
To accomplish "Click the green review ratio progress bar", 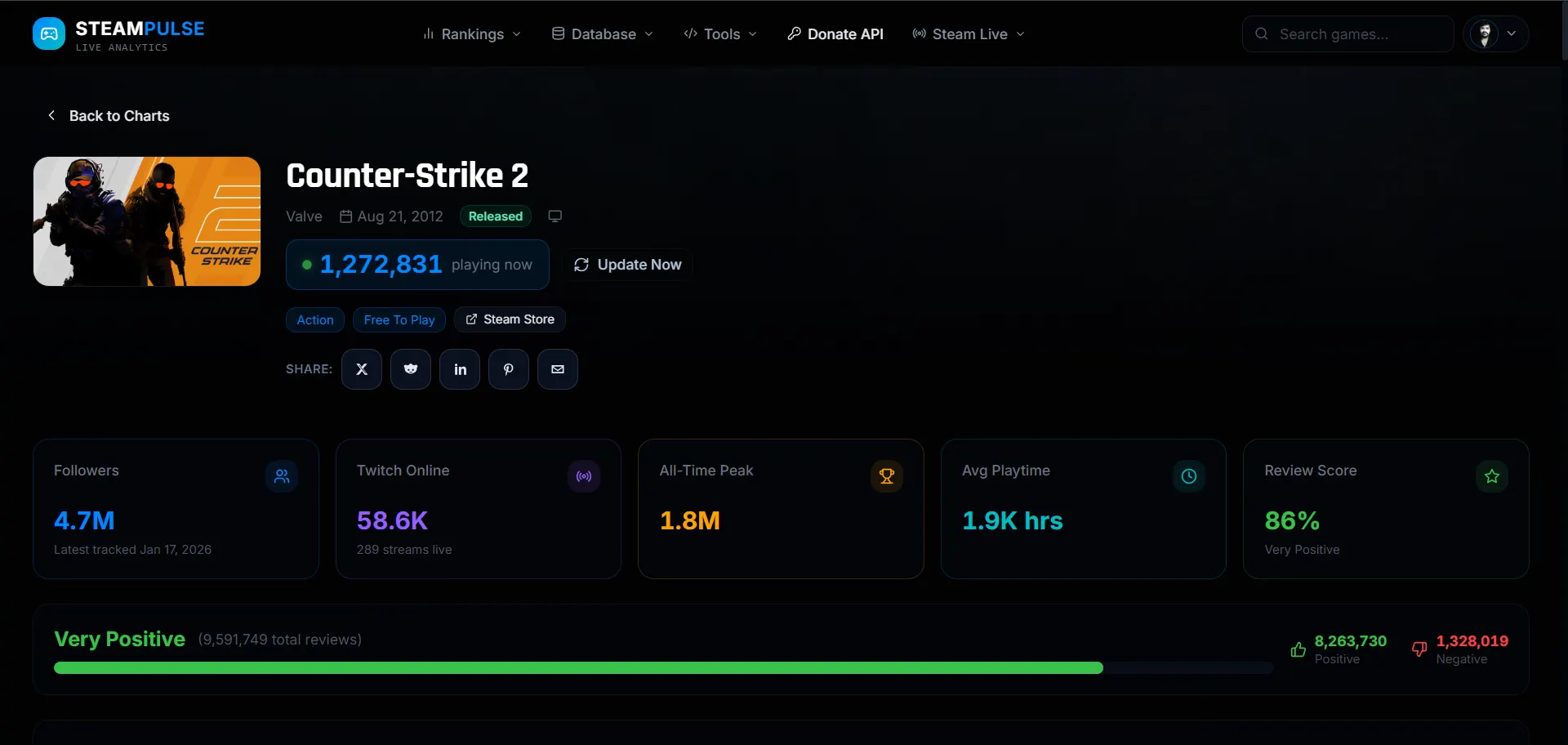I will pos(578,668).
